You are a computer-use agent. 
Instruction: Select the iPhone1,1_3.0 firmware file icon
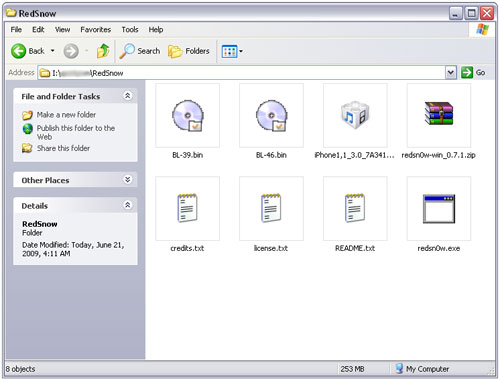click(x=355, y=115)
